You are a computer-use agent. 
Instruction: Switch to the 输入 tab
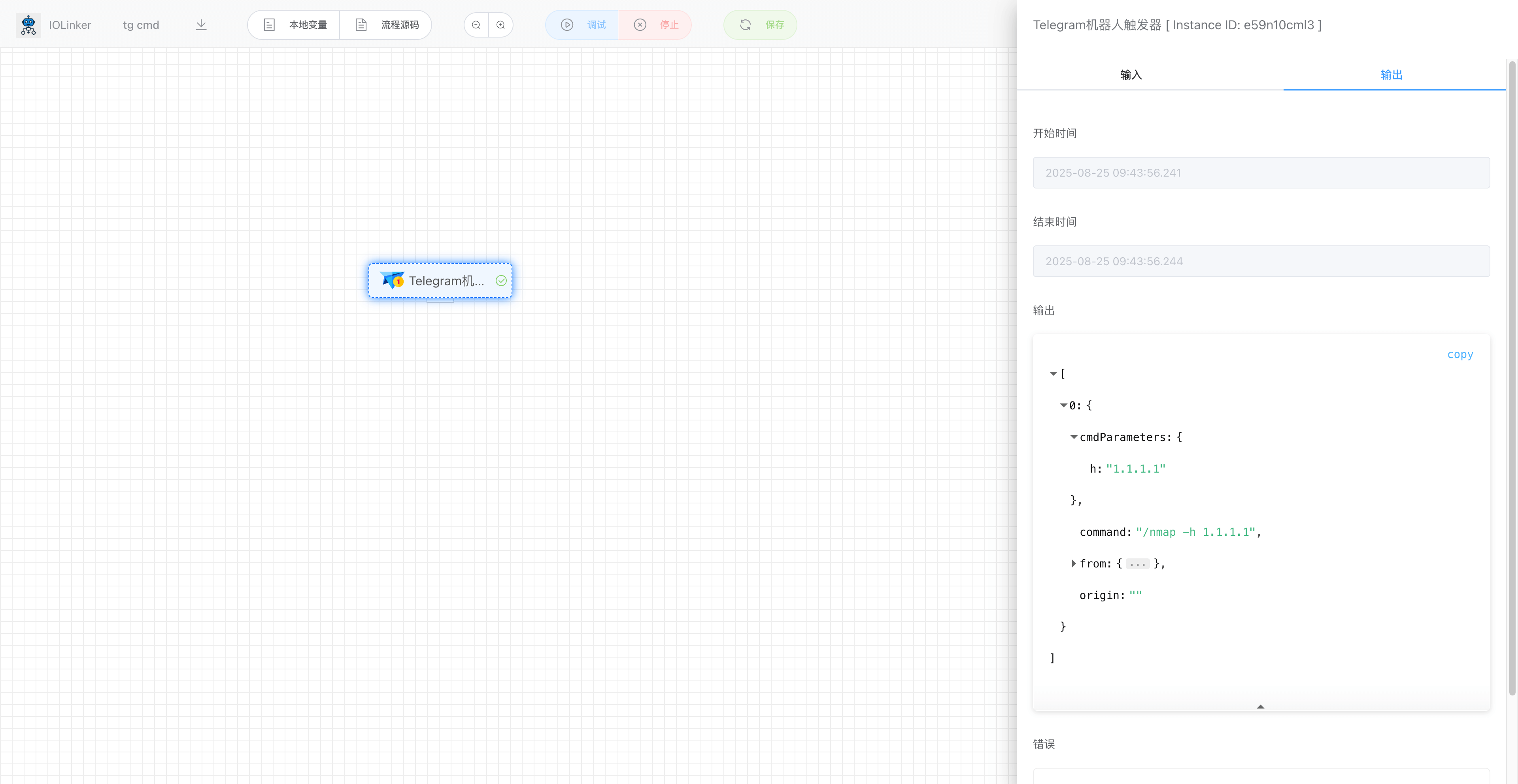[x=1130, y=75]
